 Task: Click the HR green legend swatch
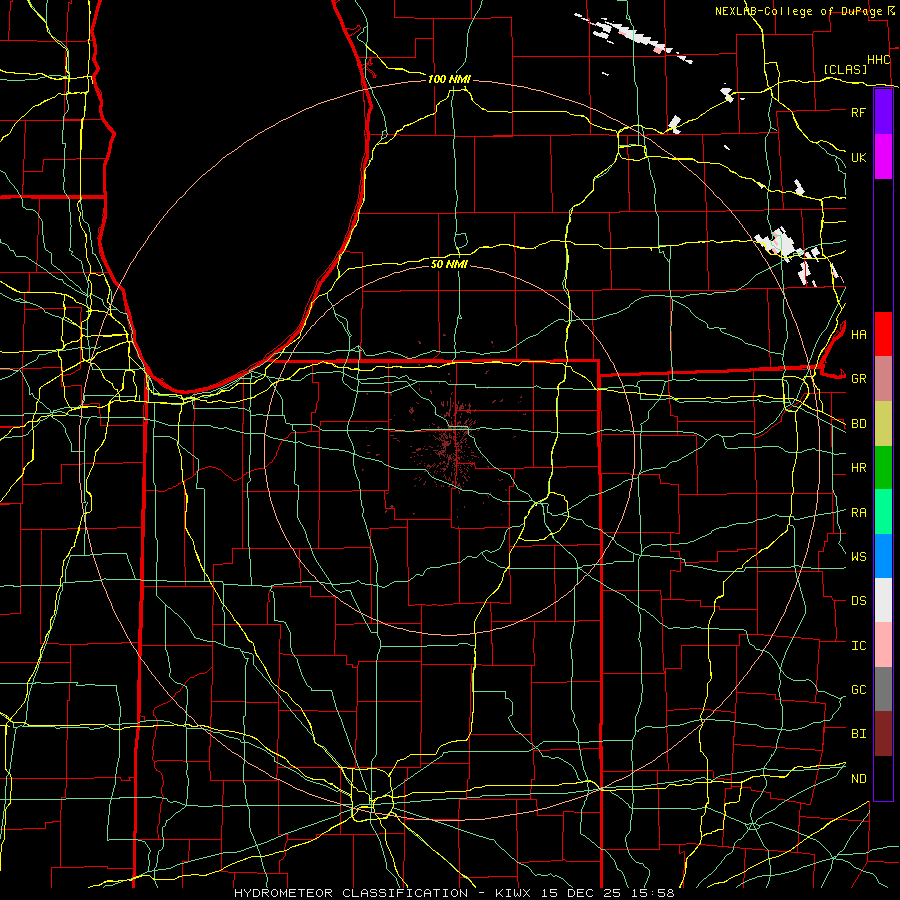coord(883,467)
